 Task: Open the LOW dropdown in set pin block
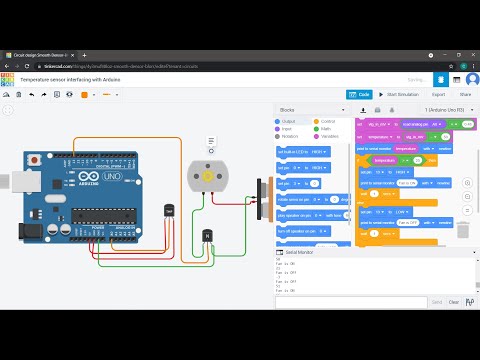click(x=402, y=212)
